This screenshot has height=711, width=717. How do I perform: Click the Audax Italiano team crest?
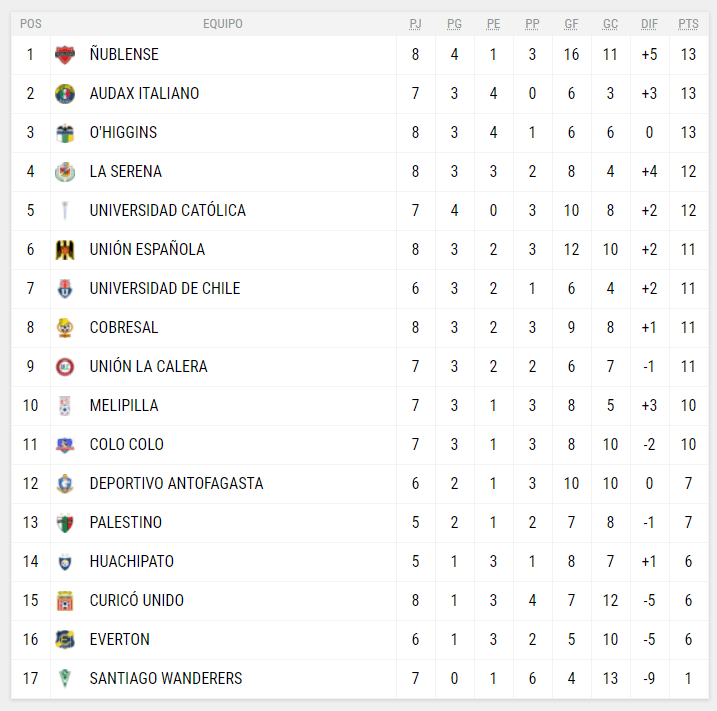65,94
